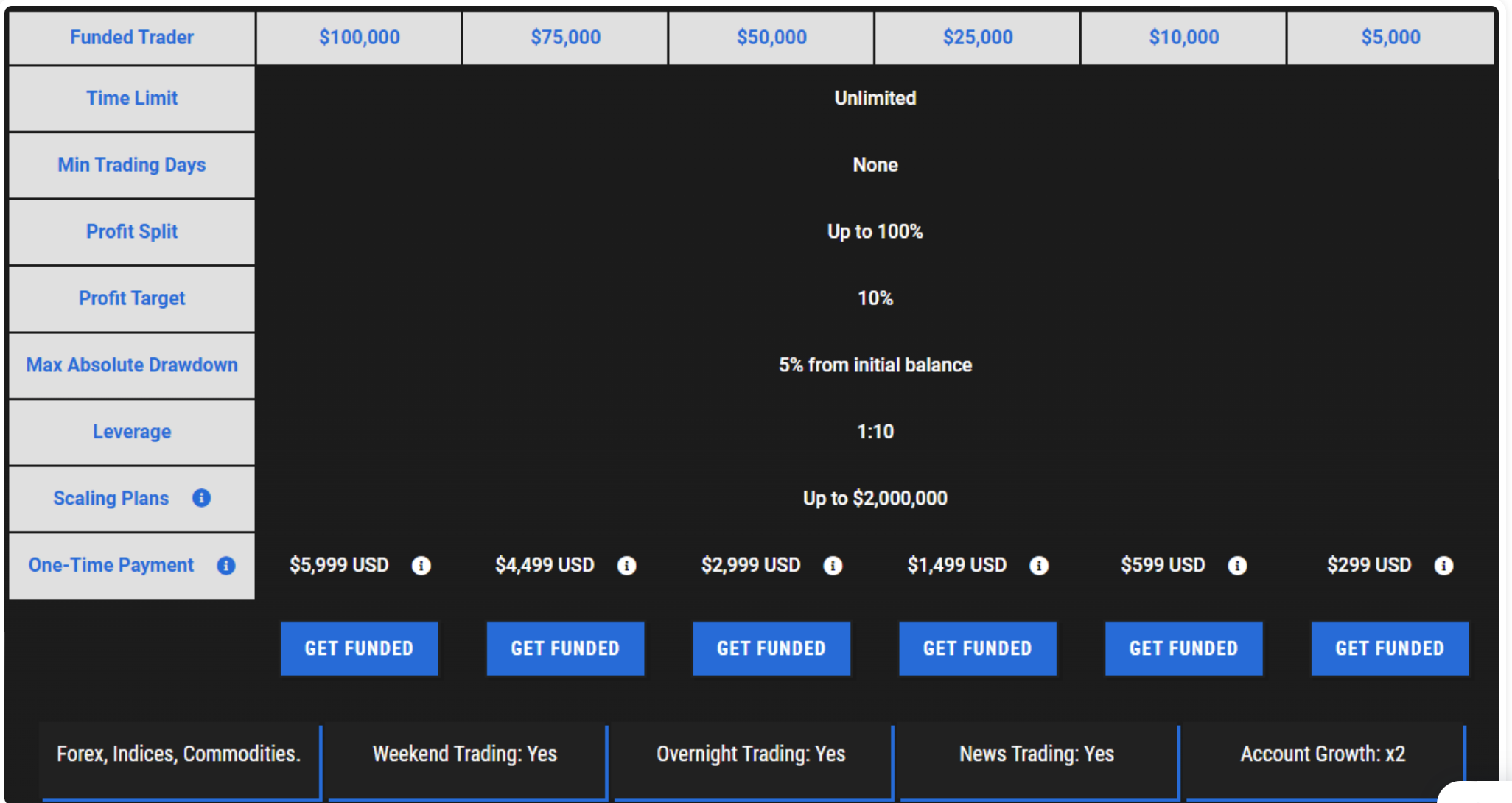Click the Min Trading Days row label
The image size is (1512, 803).
point(132,165)
